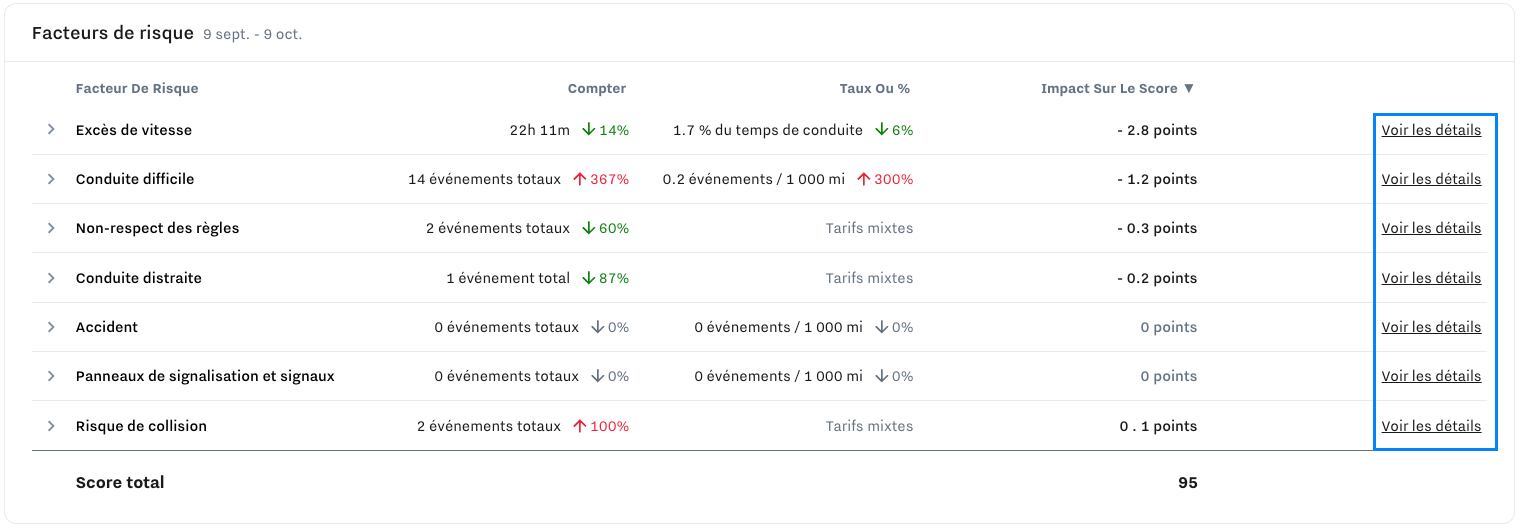Viewport: 1520px width, 529px height.
Task: Select the Excès de vitesse label
Action: (134, 130)
